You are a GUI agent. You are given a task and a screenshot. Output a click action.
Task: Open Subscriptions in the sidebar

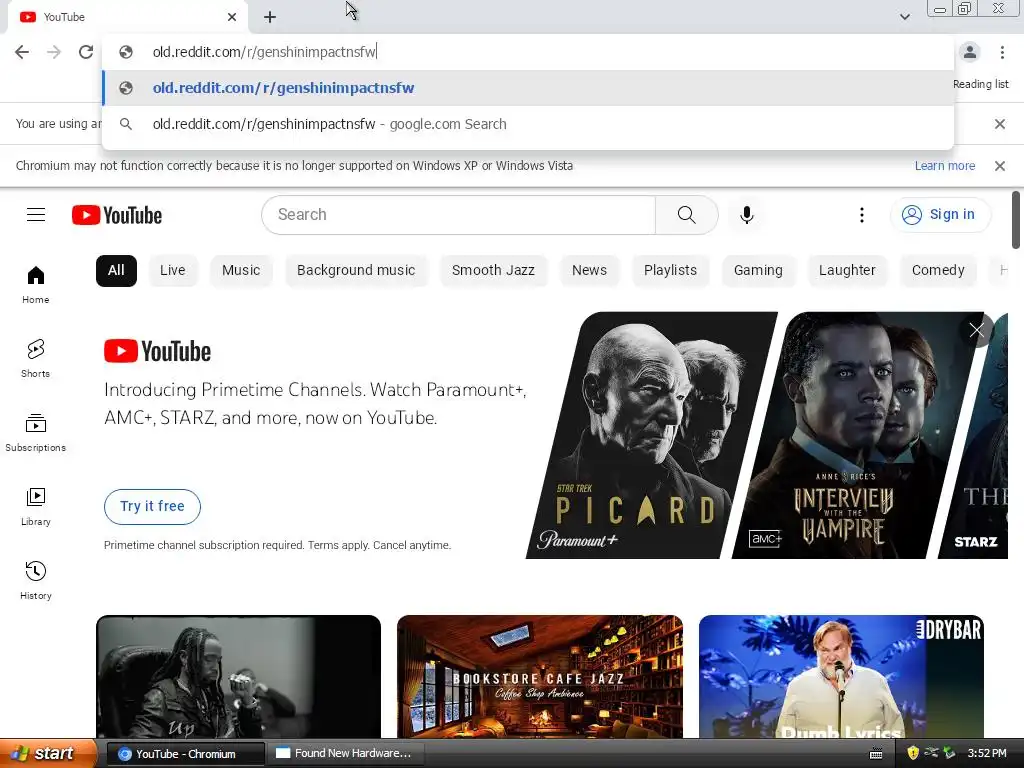coord(36,432)
